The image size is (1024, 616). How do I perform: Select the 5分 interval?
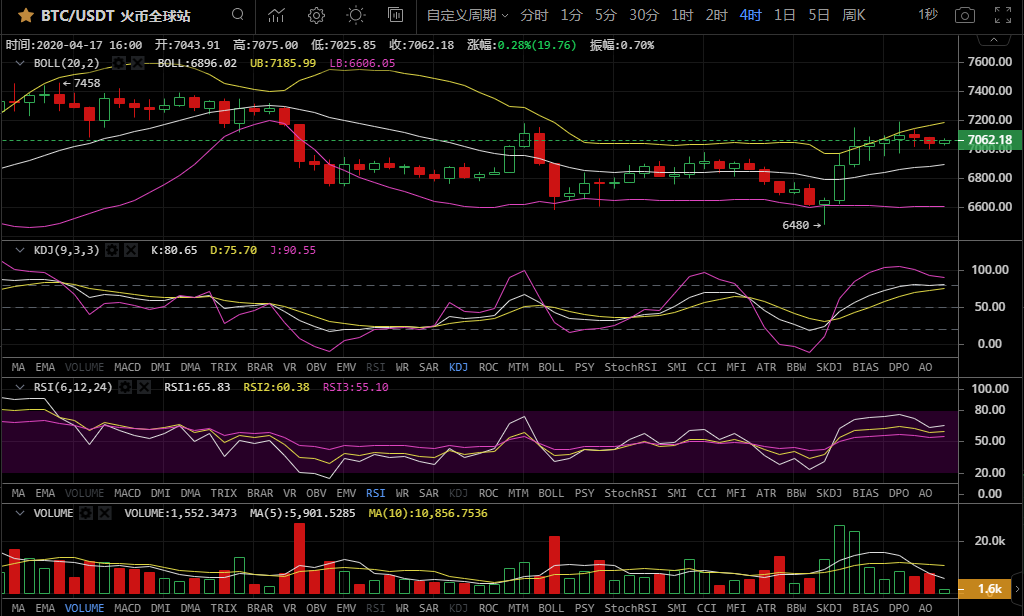click(605, 15)
